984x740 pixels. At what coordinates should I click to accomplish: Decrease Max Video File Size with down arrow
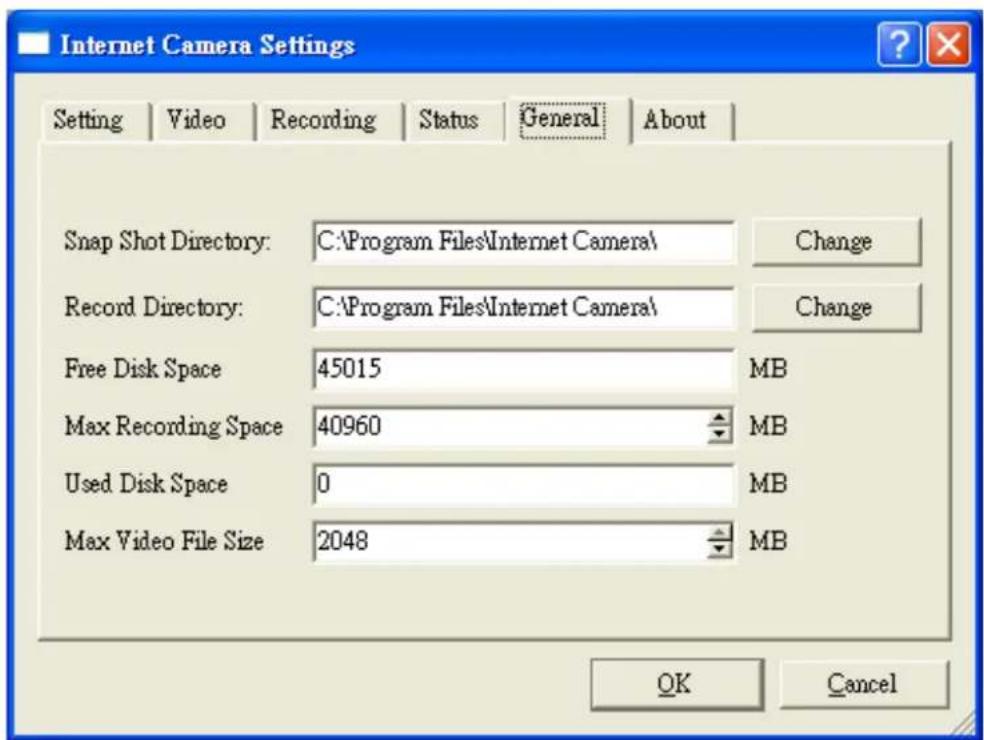pos(719,549)
